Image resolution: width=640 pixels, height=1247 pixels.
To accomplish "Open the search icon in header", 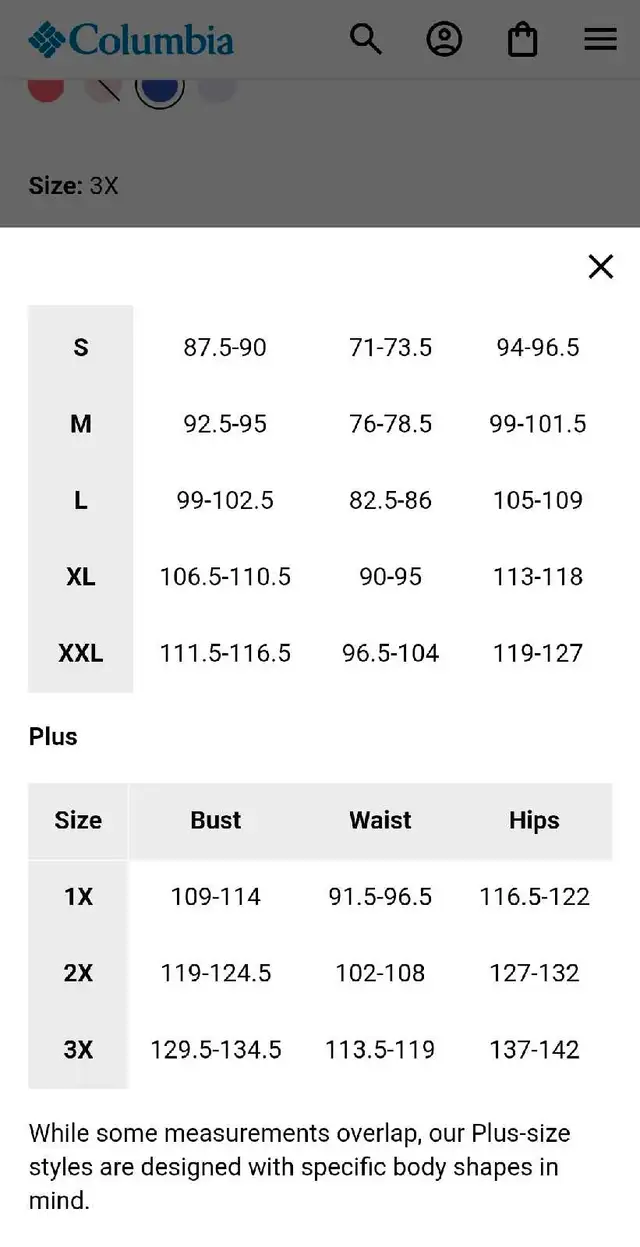I will (x=366, y=40).
